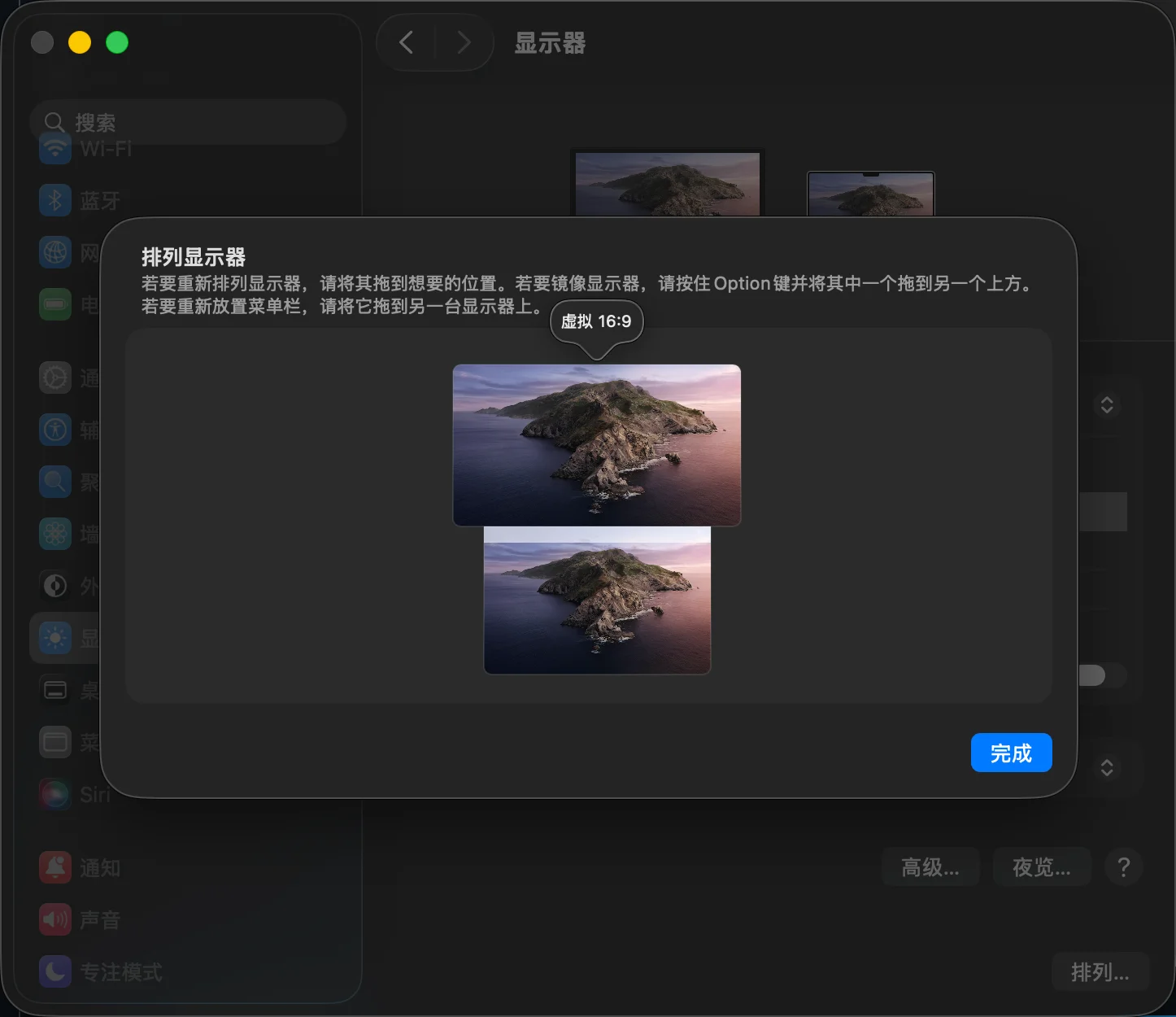1176x1017 pixels.
Task: Open the lower popup stepper on the right
Action: [1106, 767]
